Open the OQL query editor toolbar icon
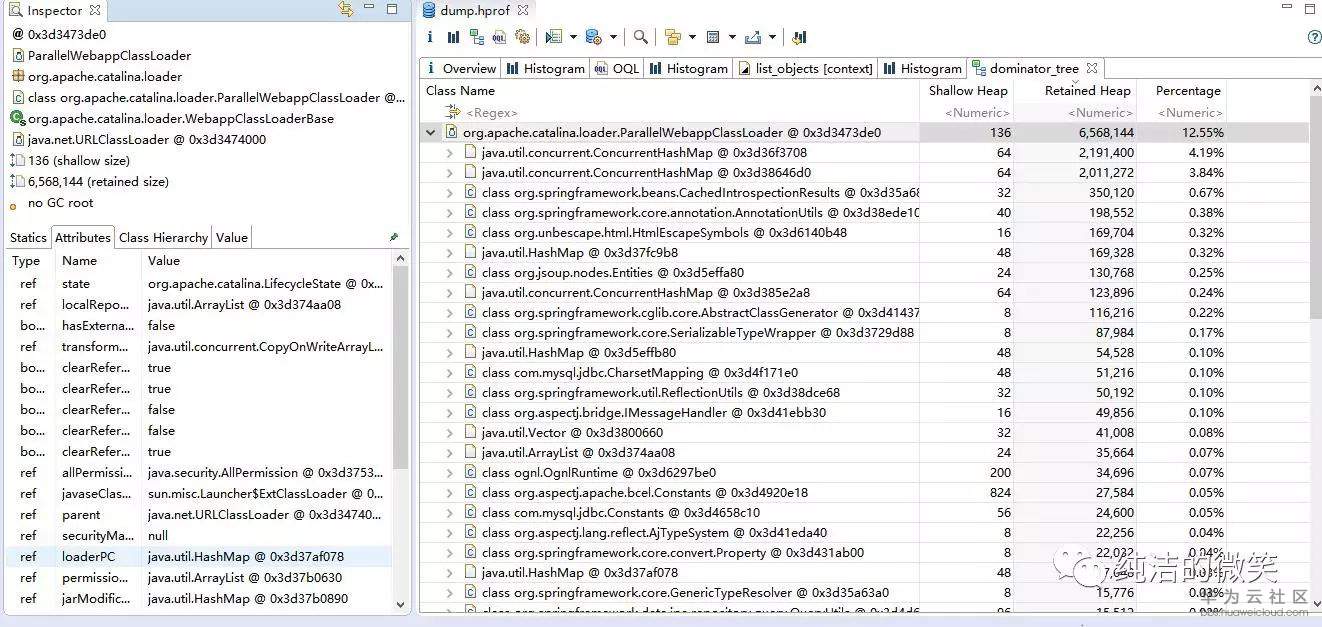Screen dimensions: 1322x627 [x=499, y=37]
